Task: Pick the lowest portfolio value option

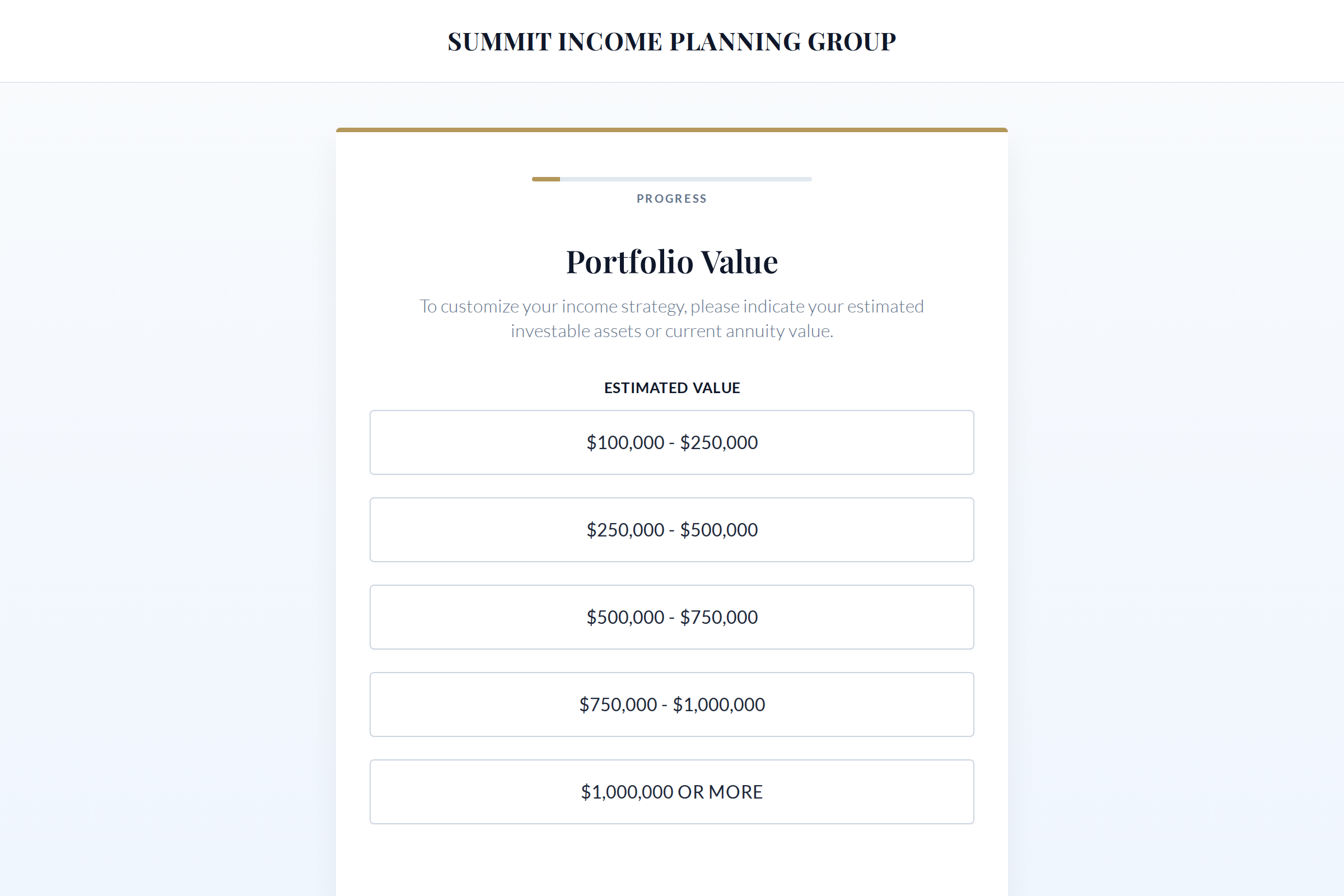Action: pos(671,442)
